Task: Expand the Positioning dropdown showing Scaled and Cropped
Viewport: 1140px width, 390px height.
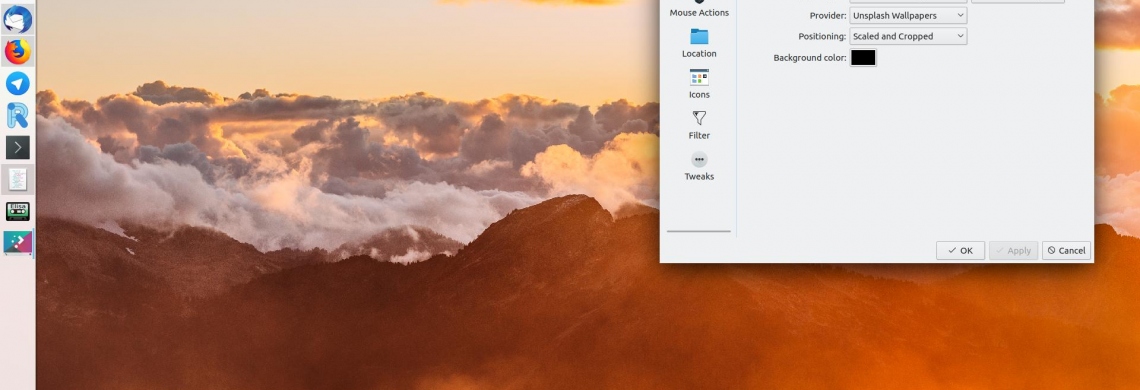Action: [908, 36]
